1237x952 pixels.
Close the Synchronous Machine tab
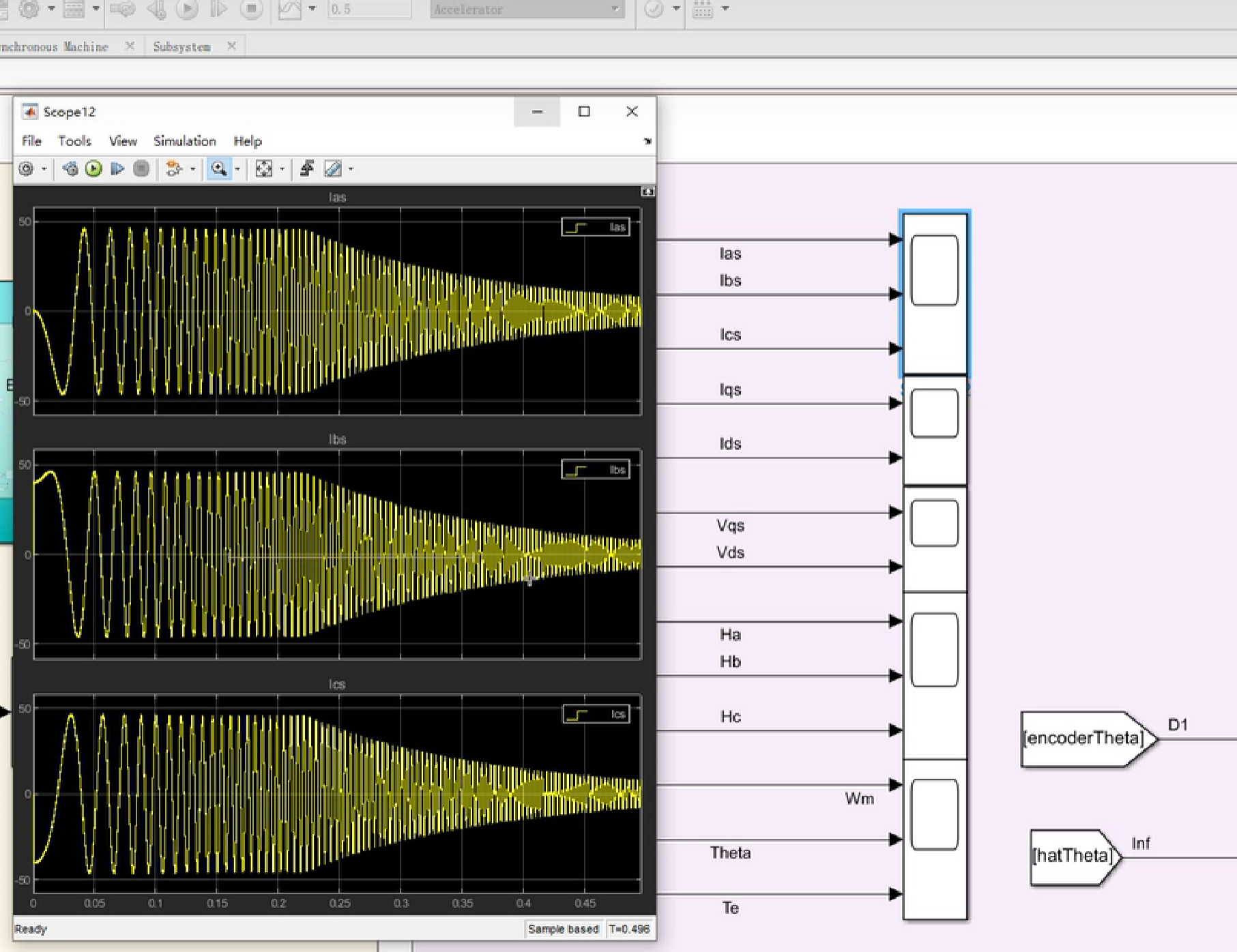130,46
